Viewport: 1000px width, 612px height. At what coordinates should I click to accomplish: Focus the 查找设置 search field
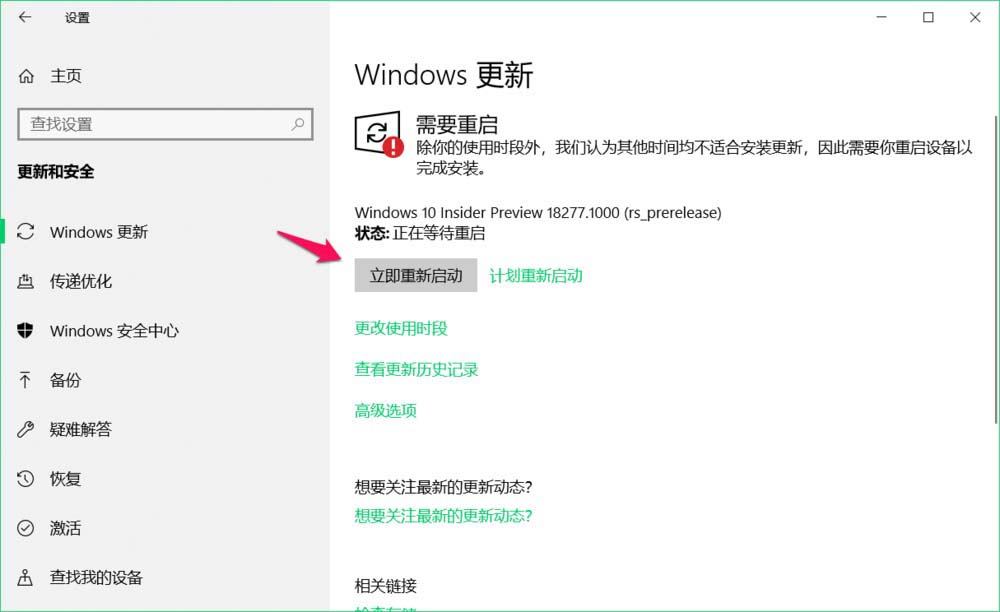click(x=165, y=124)
